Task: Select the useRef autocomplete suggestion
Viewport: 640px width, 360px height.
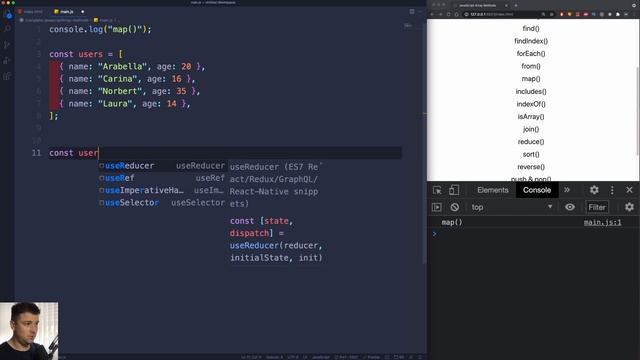Action: (x=162, y=178)
